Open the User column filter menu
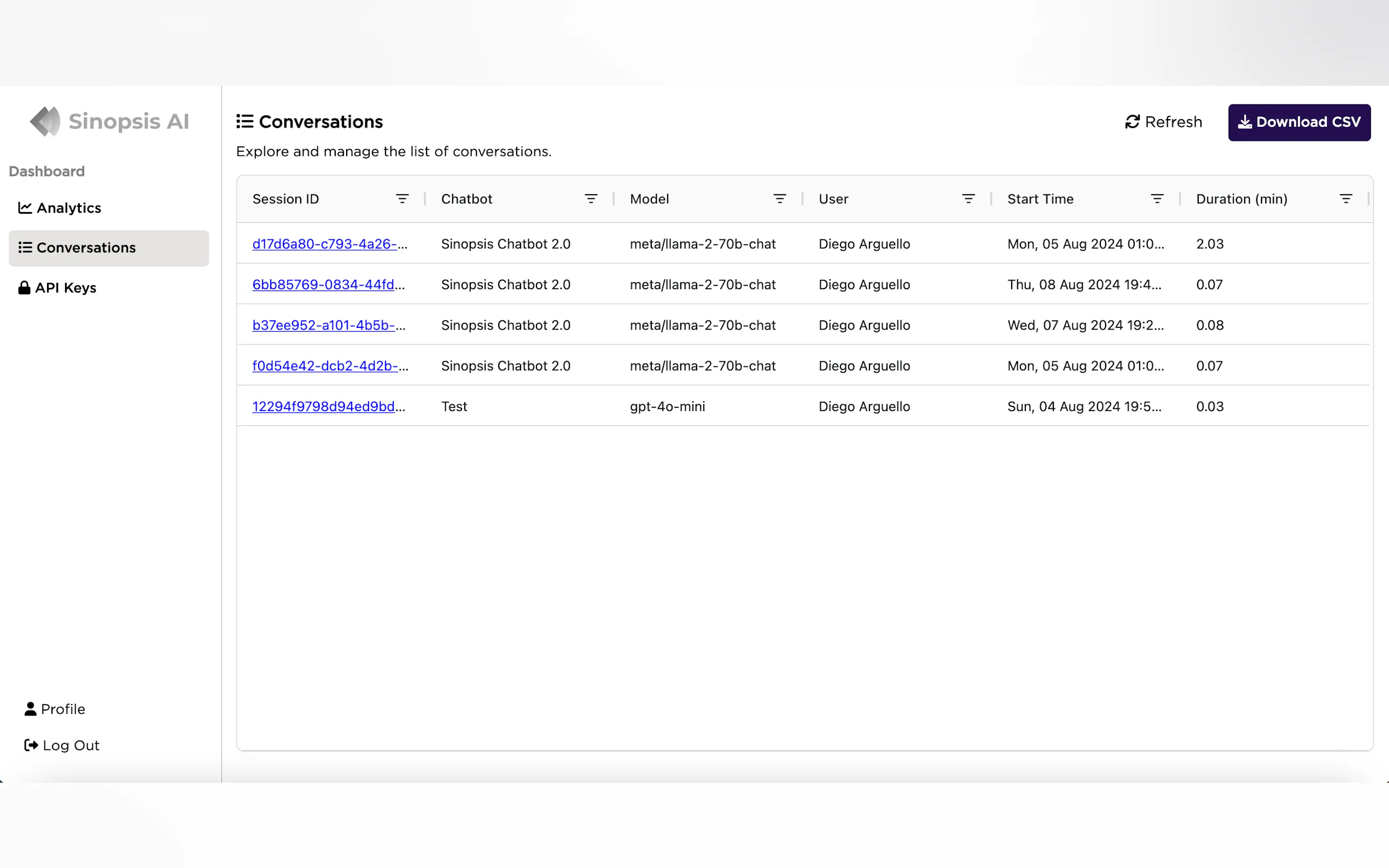This screenshot has height=868, width=1389. pos(968,198)
